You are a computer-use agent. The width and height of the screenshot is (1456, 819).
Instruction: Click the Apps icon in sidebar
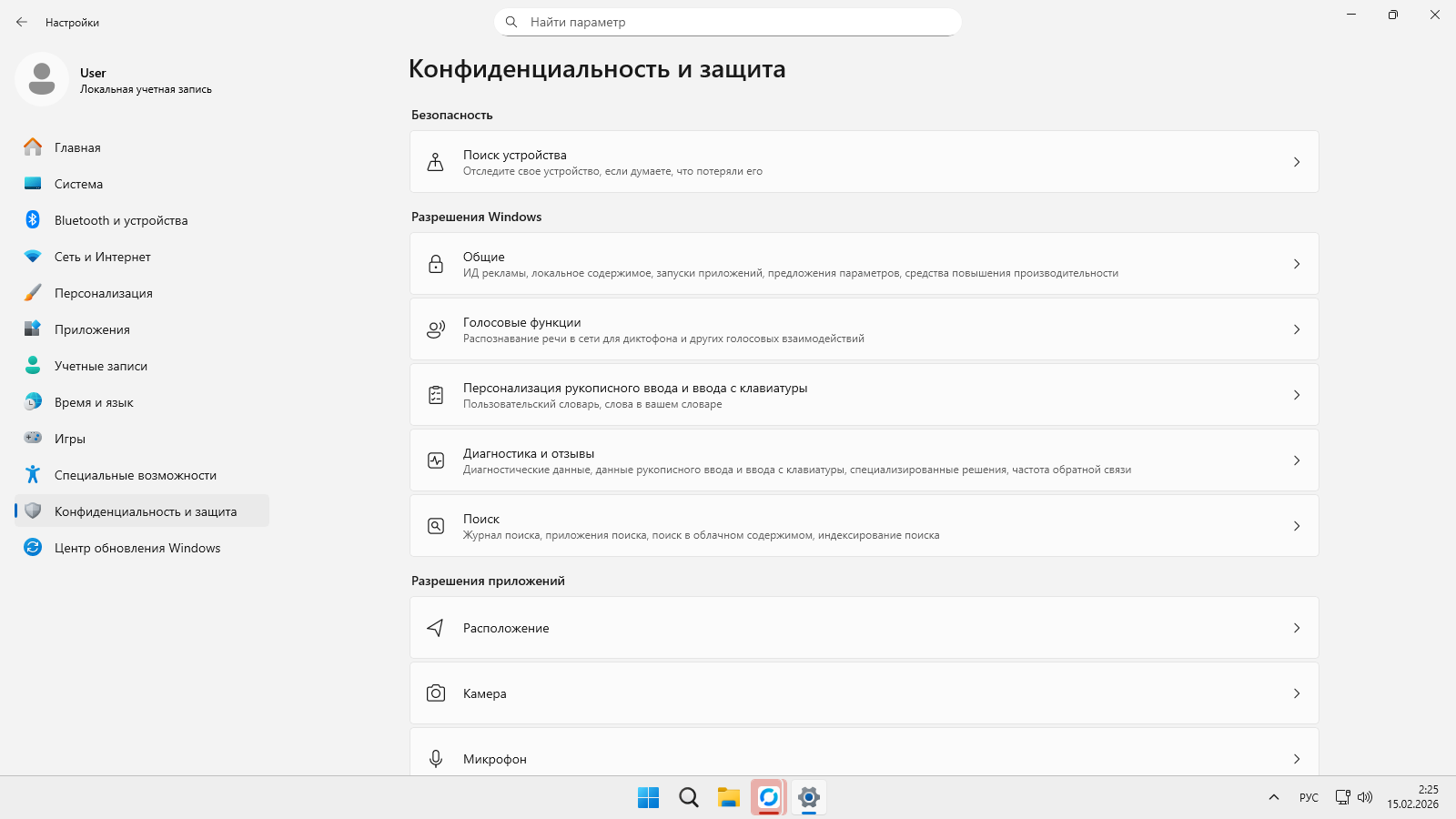point(33,329)
